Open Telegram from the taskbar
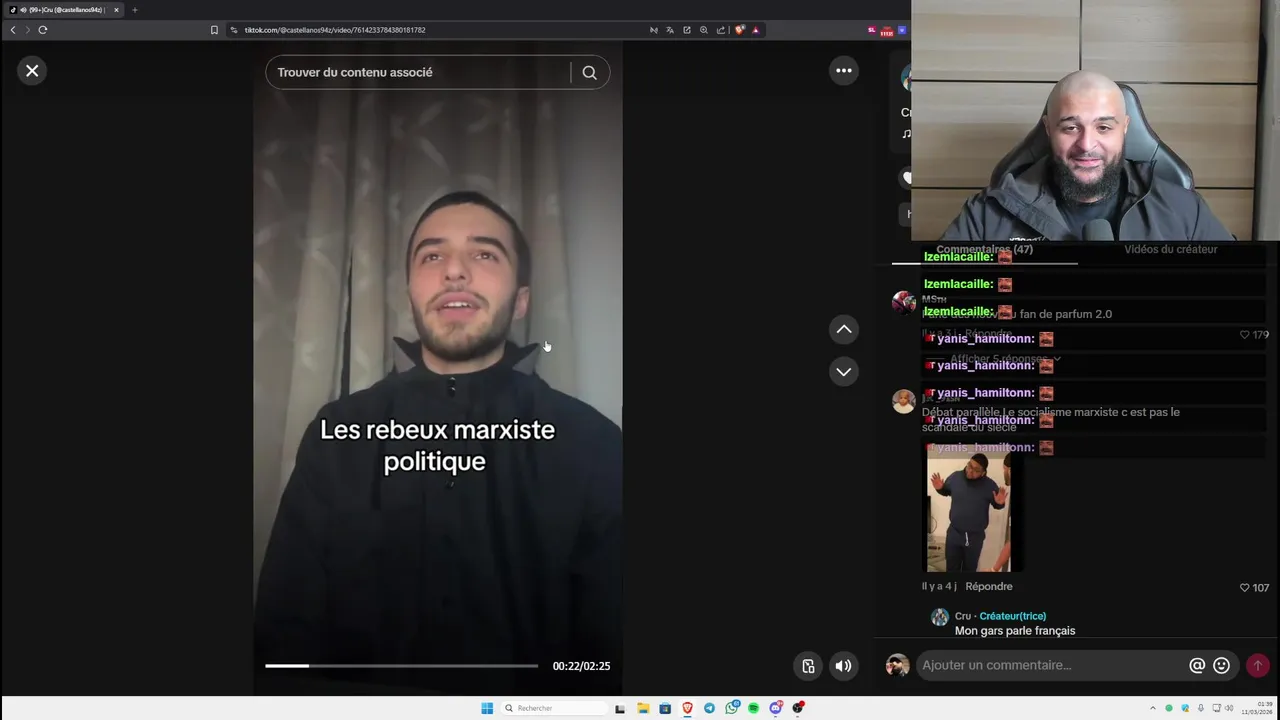This screenshot has height=720, width=1280. click(x=709, y=708)
